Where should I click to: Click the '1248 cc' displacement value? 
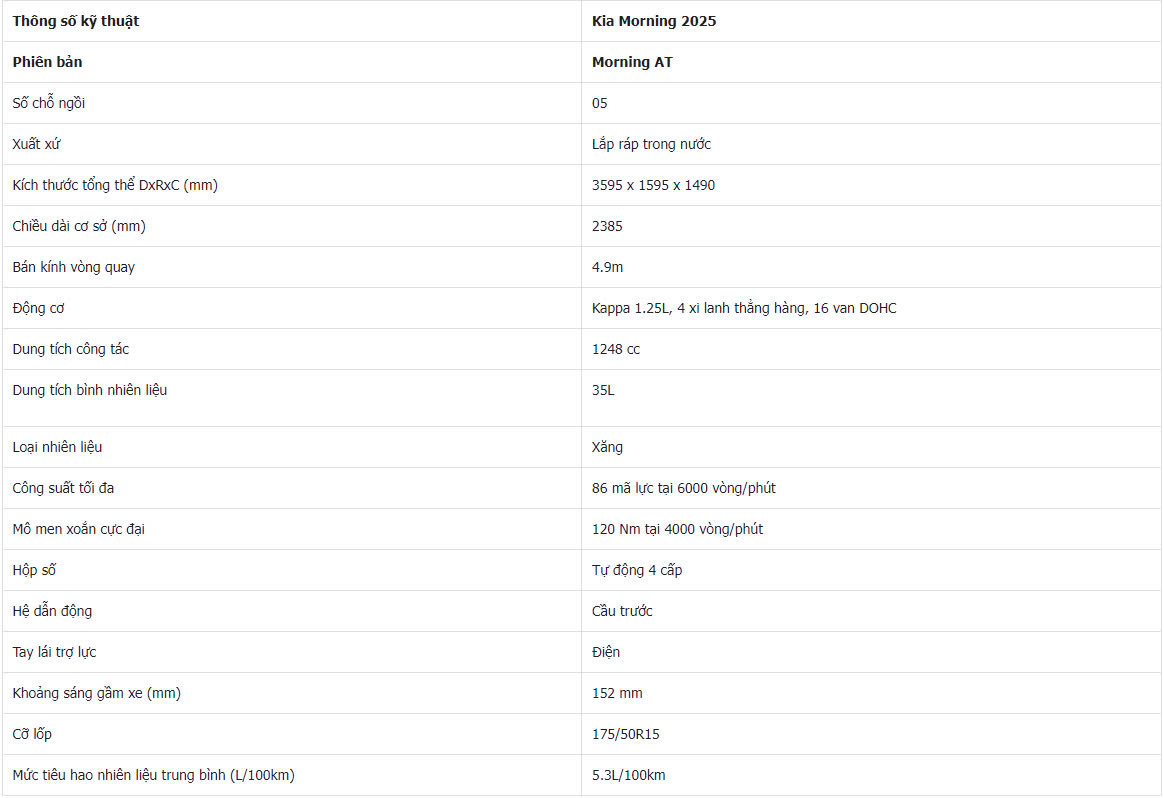click(x=615, y=349)
